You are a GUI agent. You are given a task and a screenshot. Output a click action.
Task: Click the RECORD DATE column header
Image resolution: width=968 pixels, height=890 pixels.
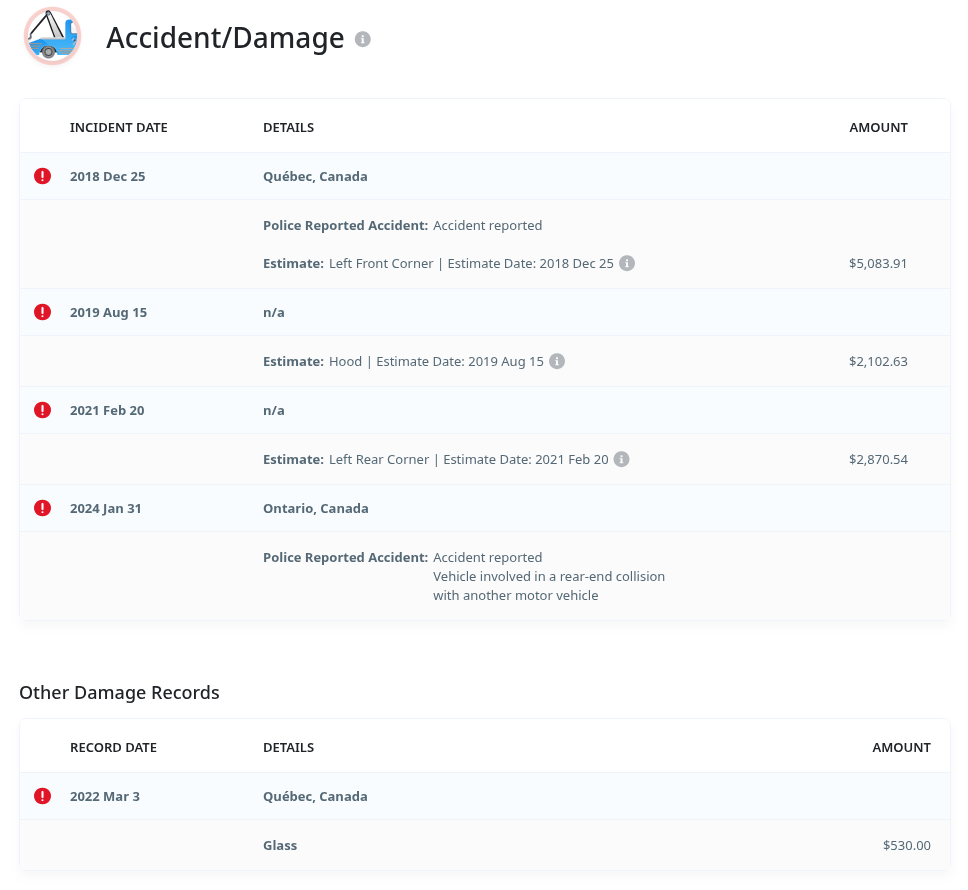(x=113, y=747)
